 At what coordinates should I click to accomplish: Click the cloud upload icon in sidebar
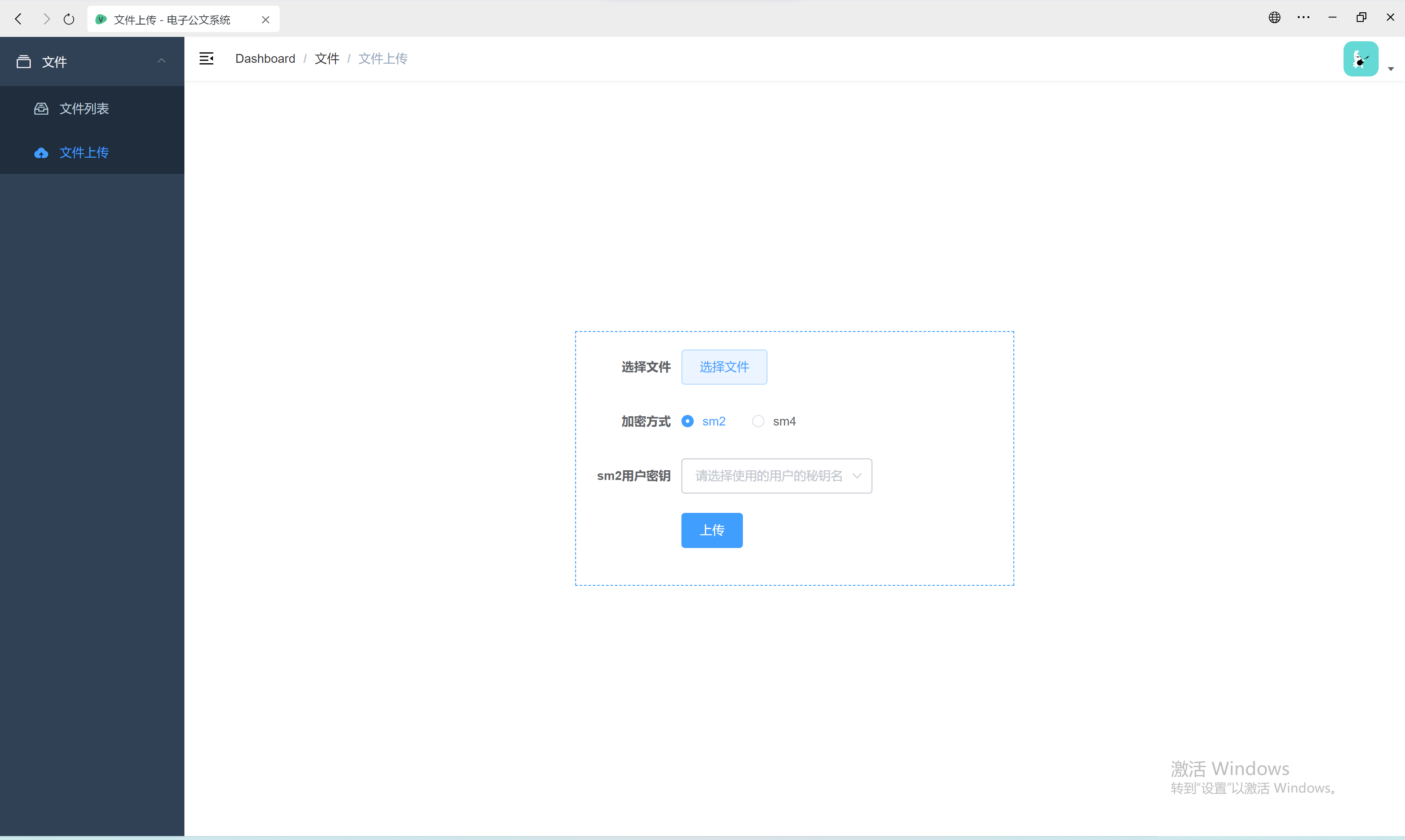coord(41,153)
